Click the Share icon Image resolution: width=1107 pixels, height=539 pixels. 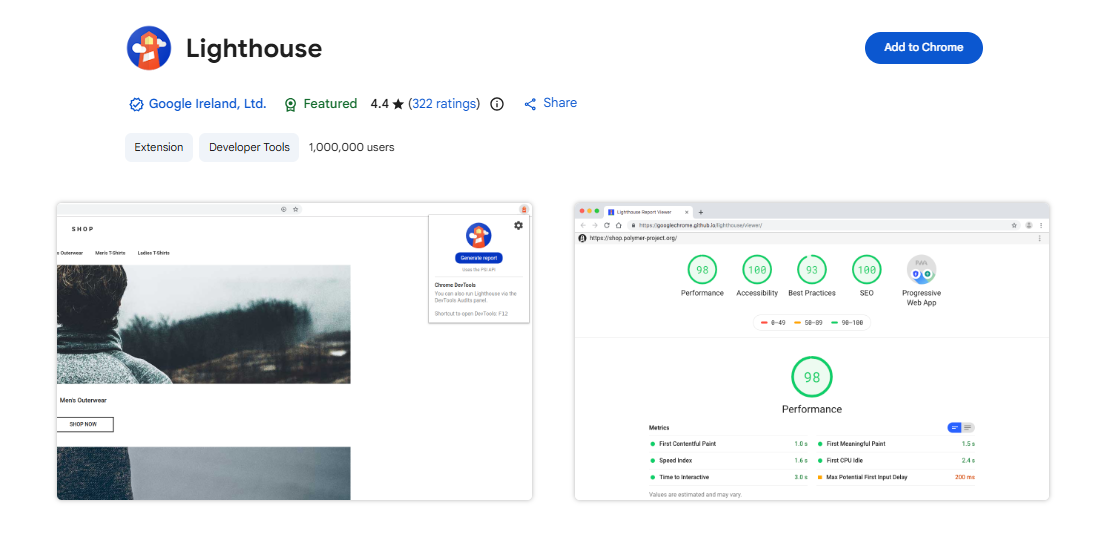click(x=530, y=104)
